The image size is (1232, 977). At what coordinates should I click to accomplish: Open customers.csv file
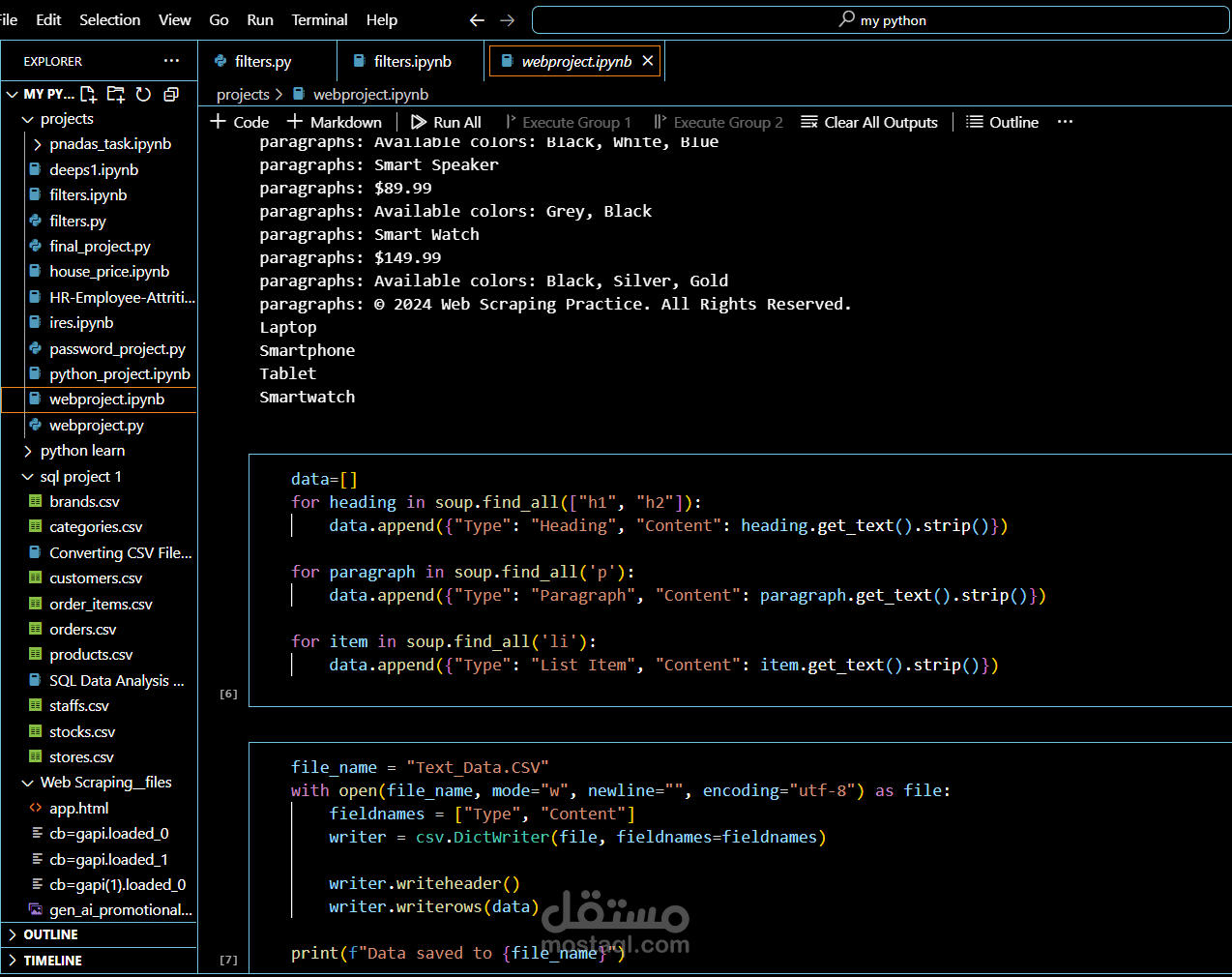coord(96,578)
